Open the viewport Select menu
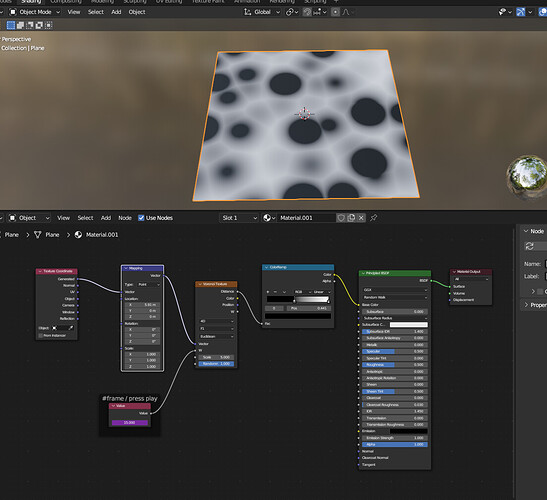The height and width of the screenshot is (500, 547). click(96, 12)
